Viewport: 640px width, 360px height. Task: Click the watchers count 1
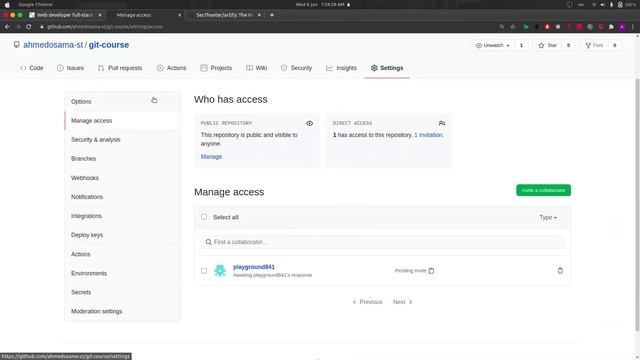(x=521, y=45)
